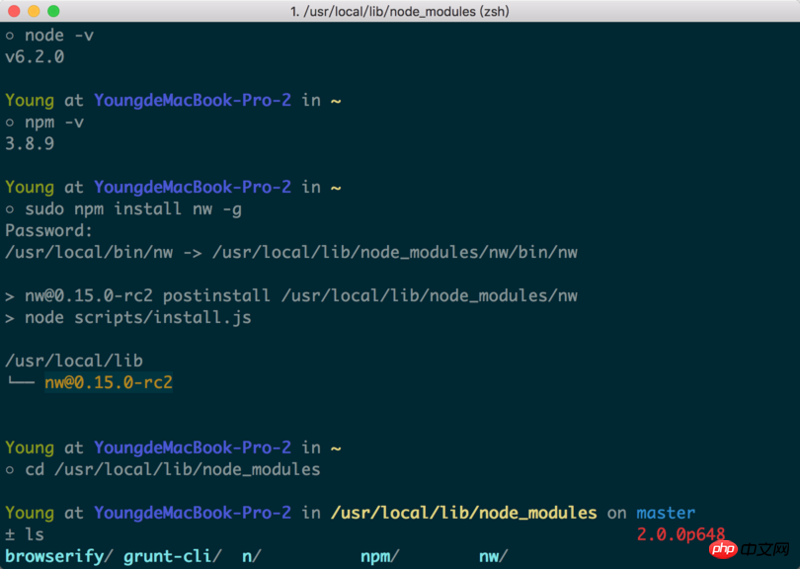Click 'node scripts/install.js' line

point(128,317)
